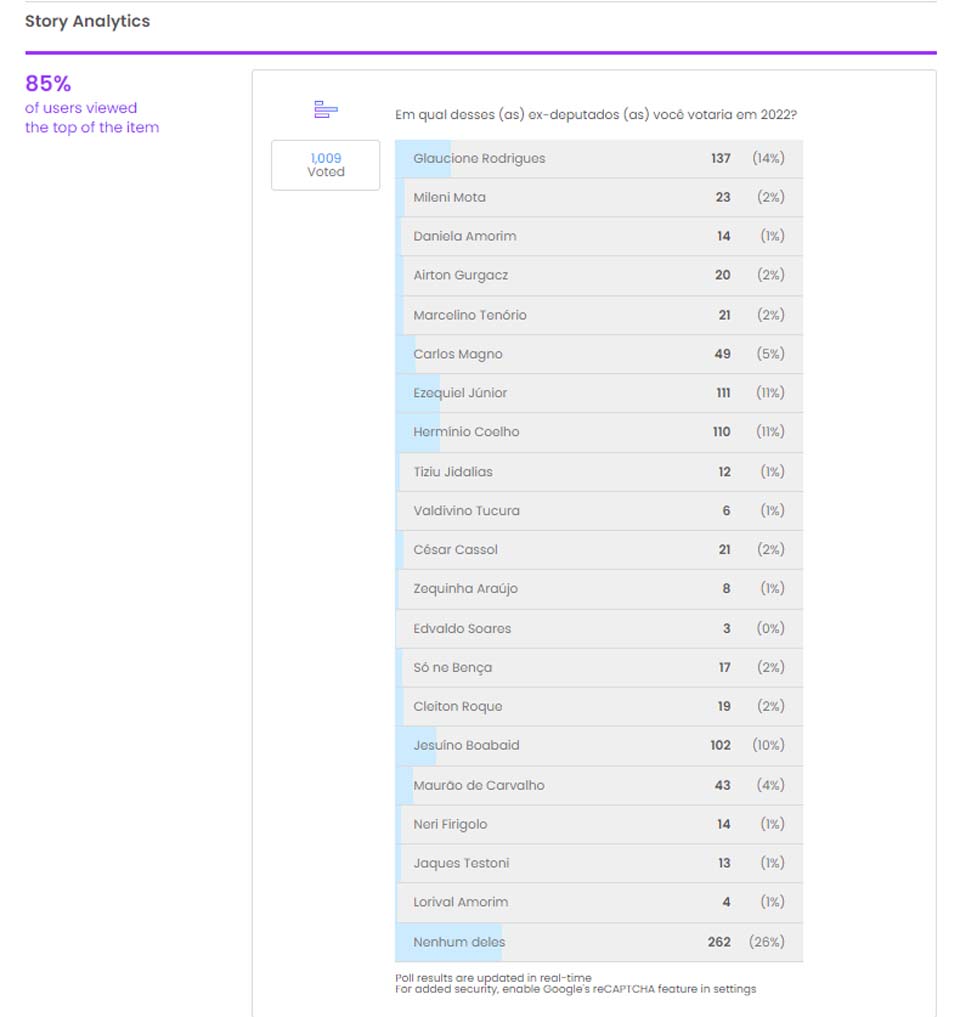Click the Nenhum deles blue result bar
Image resolution: width=960 pixels, height=1017 pixels.
(x=449, y=942)
